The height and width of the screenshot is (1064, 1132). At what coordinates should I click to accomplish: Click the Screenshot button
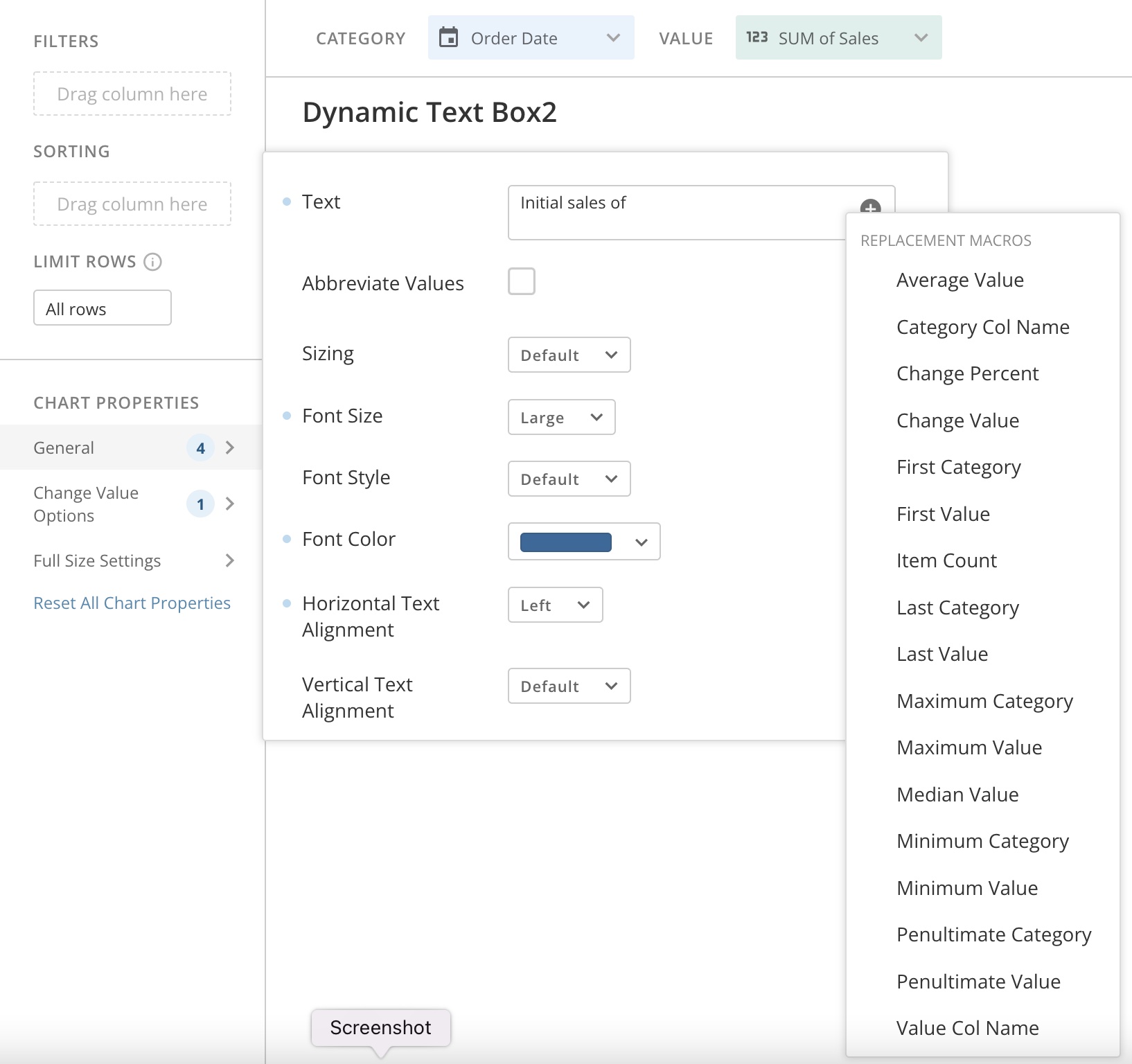pos(380,1027)
